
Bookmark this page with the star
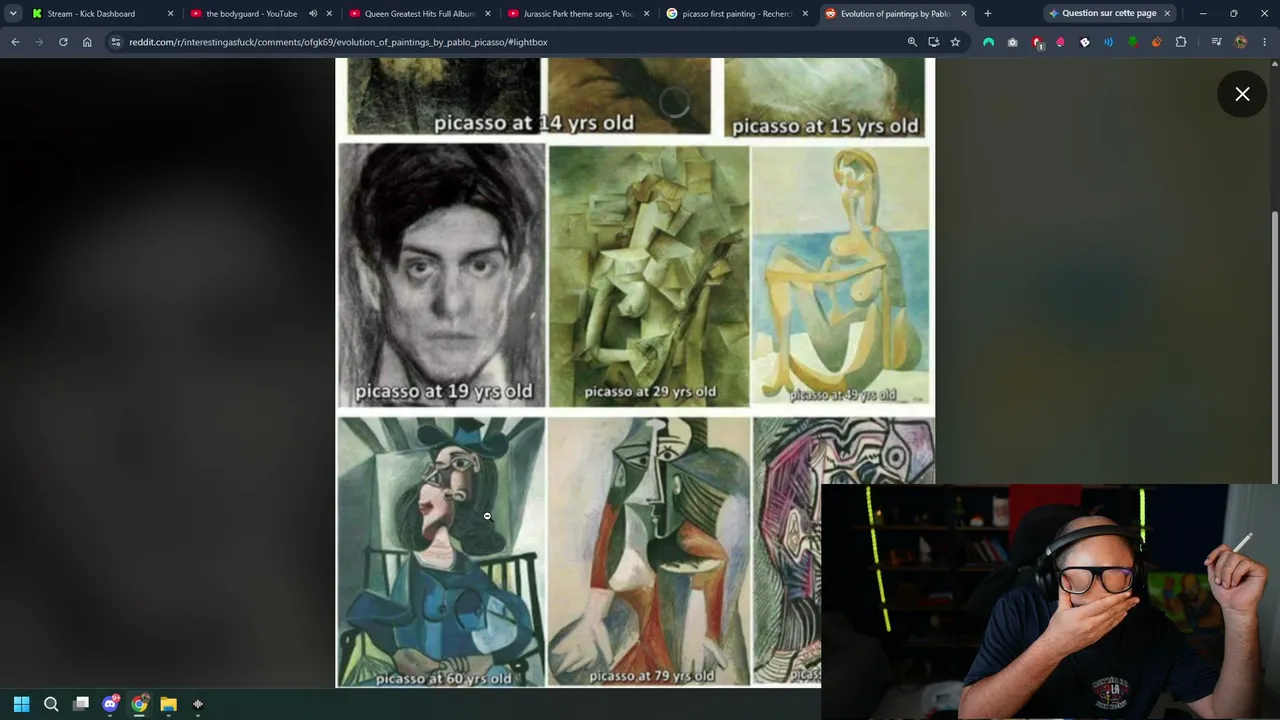[955, 42]
